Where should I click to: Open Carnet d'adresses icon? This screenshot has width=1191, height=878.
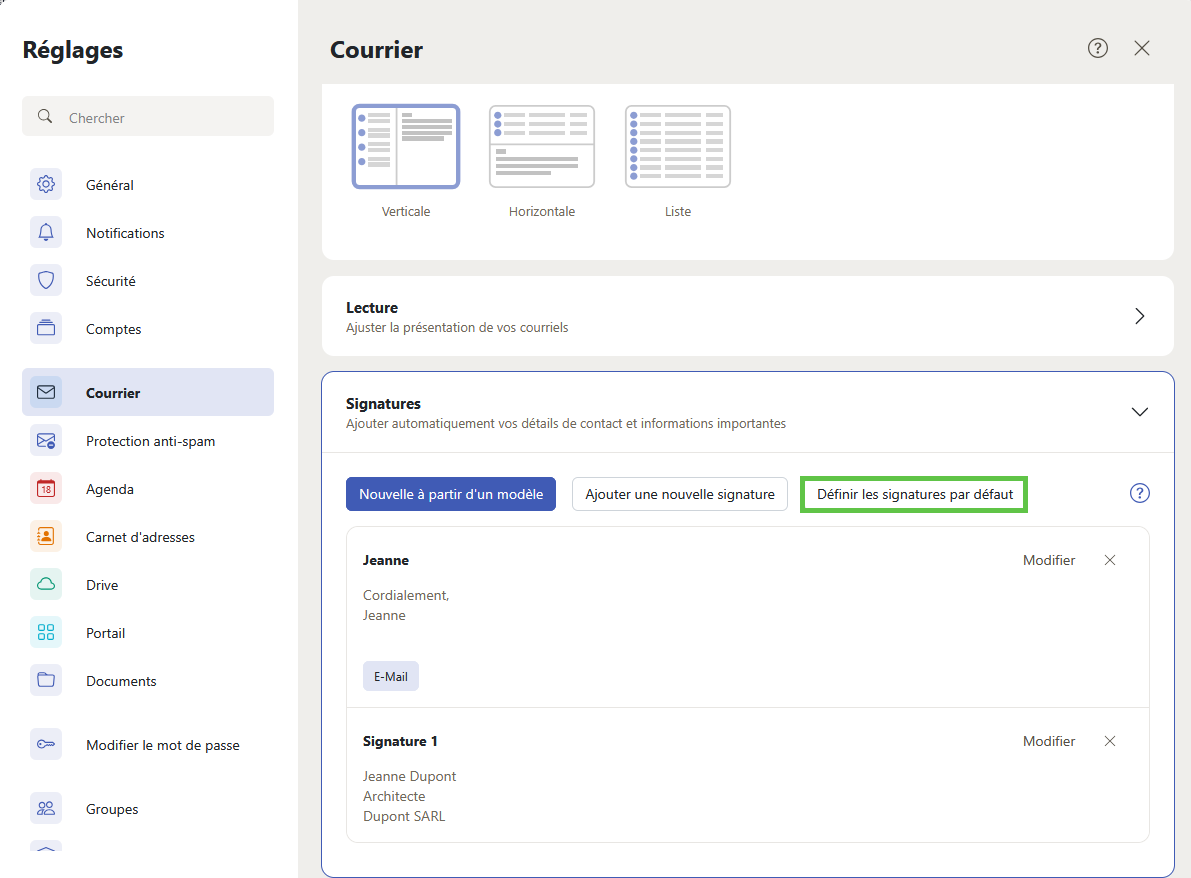(46, 537)
